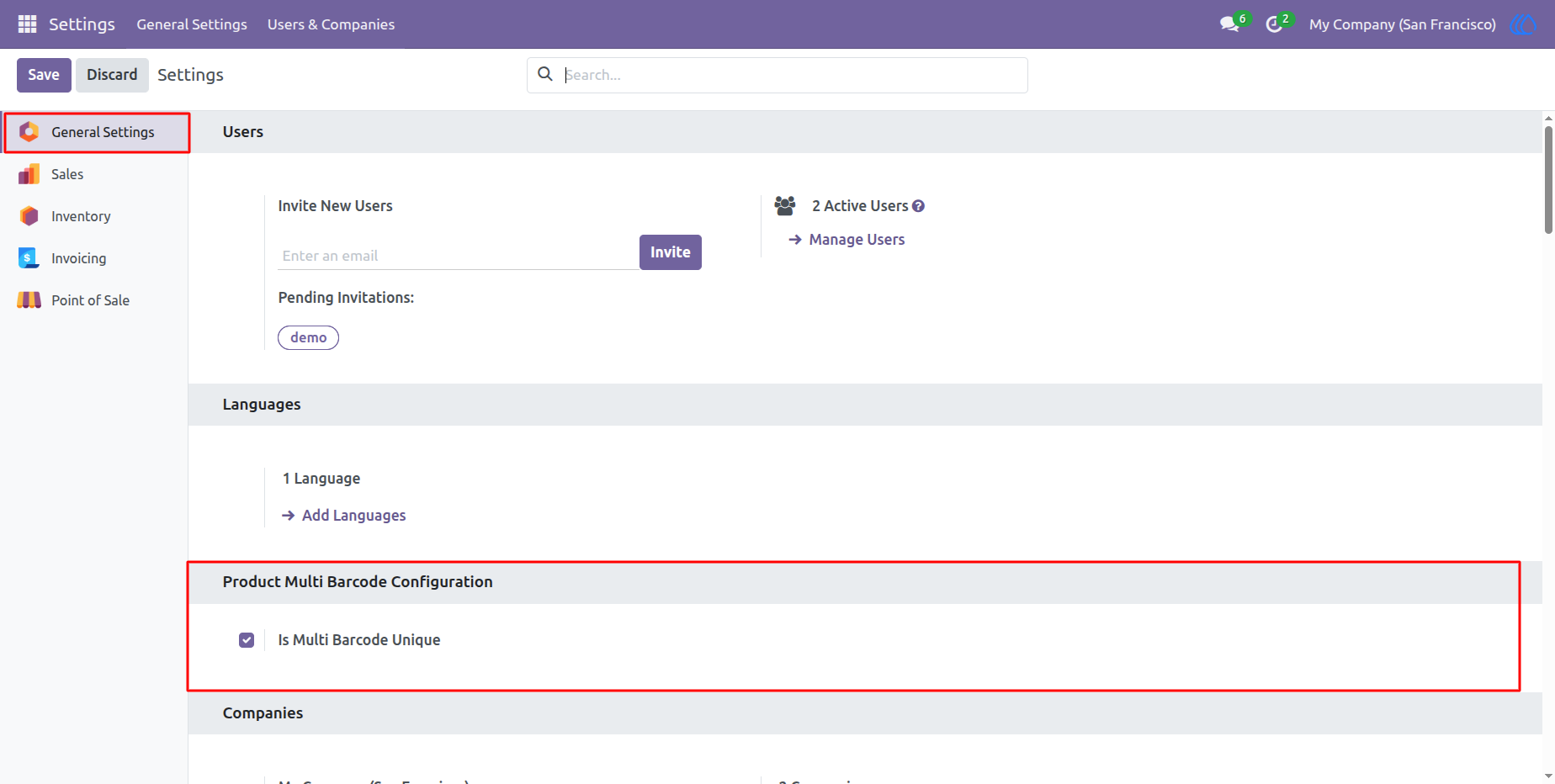The height and width of the screenshot is (784, 1555).
Task: Click the Product Multi Barcode Configuration heading
Action: [x=358, y=582]
